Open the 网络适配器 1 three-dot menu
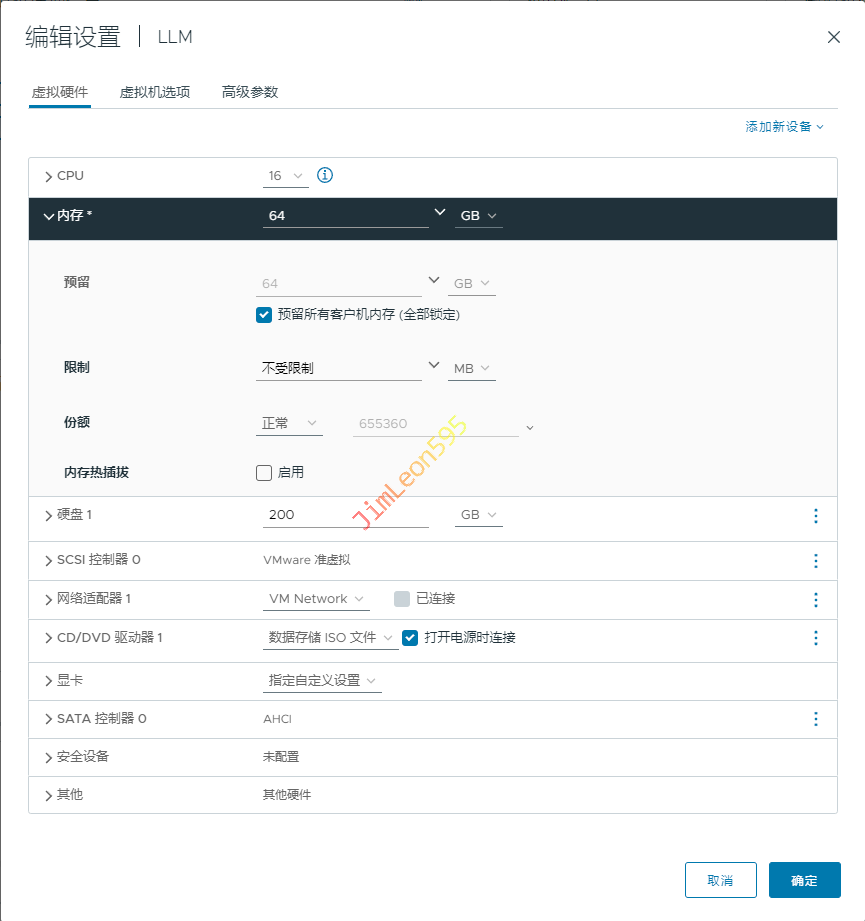 (x=816, y=600)
